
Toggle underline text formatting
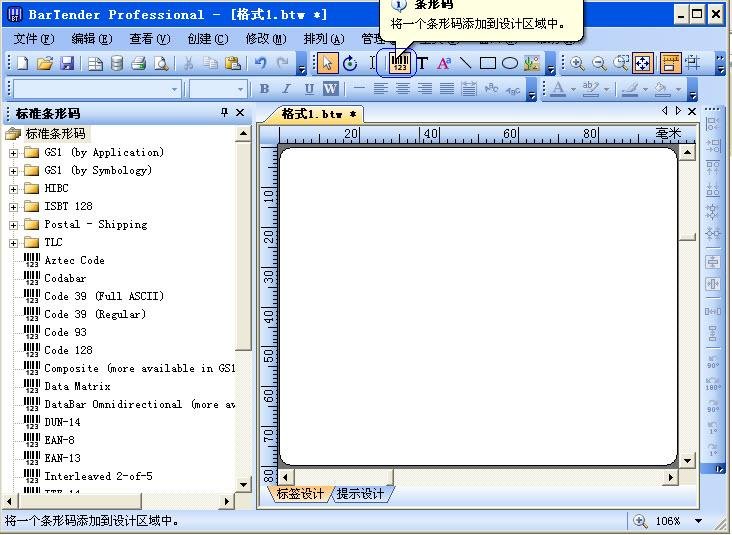[x=308, y=89]
